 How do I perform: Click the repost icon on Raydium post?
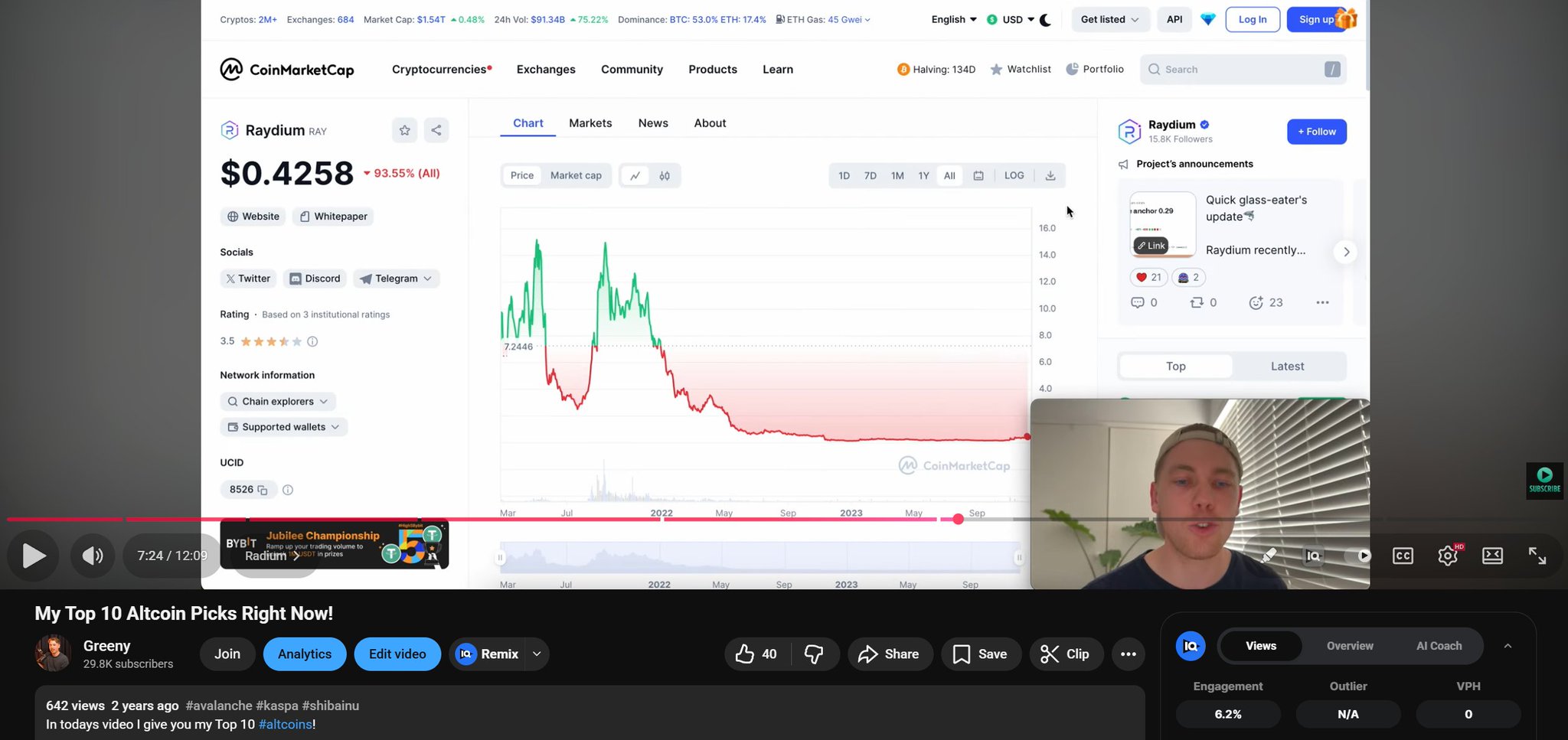click(1197, 302)
